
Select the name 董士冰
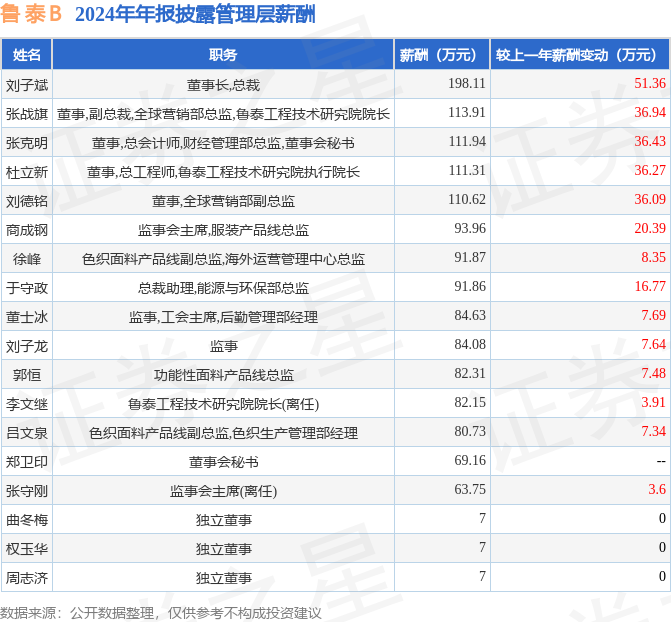27,317
